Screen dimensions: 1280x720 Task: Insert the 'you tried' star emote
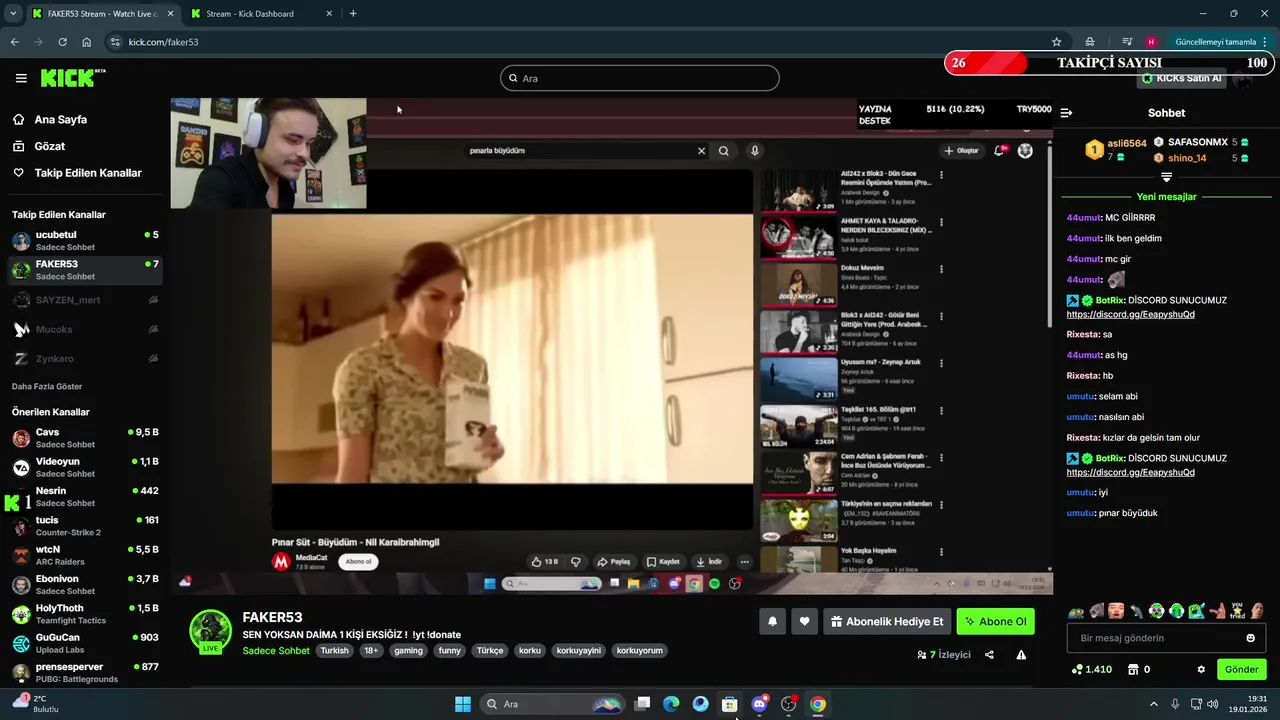pyautogui.click(x=1237, y=611)
